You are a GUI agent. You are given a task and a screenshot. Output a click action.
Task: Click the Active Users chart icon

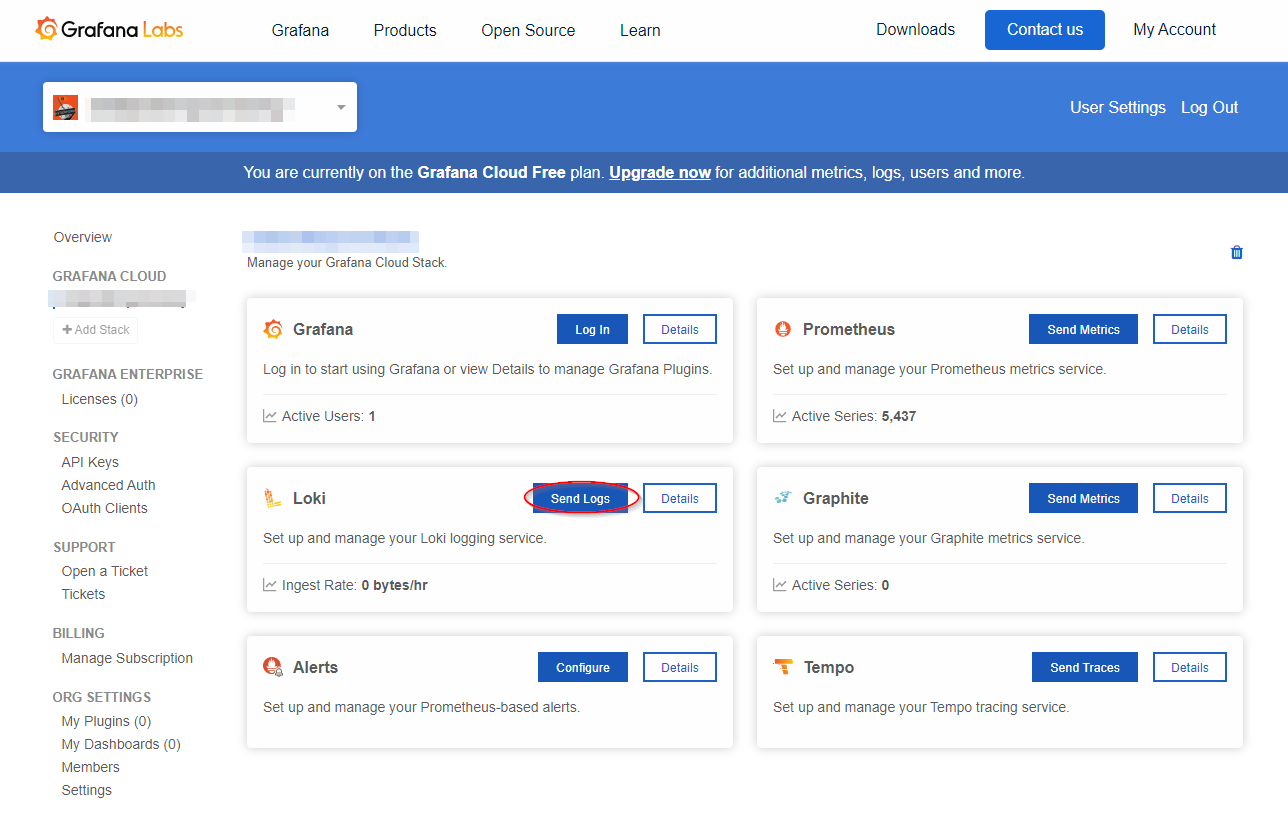click(x=270, y=416)
